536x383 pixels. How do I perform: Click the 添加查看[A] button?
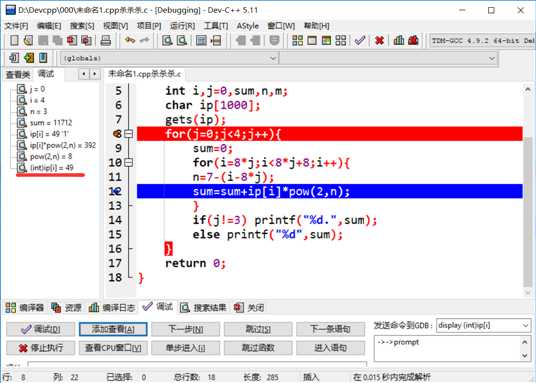113,329
